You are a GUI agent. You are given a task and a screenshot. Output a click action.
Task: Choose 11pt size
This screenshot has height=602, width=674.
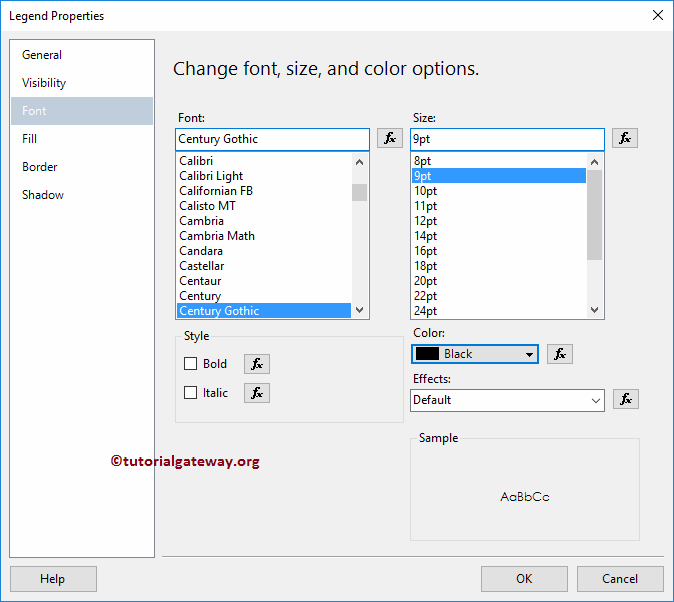tap(499, 206)
